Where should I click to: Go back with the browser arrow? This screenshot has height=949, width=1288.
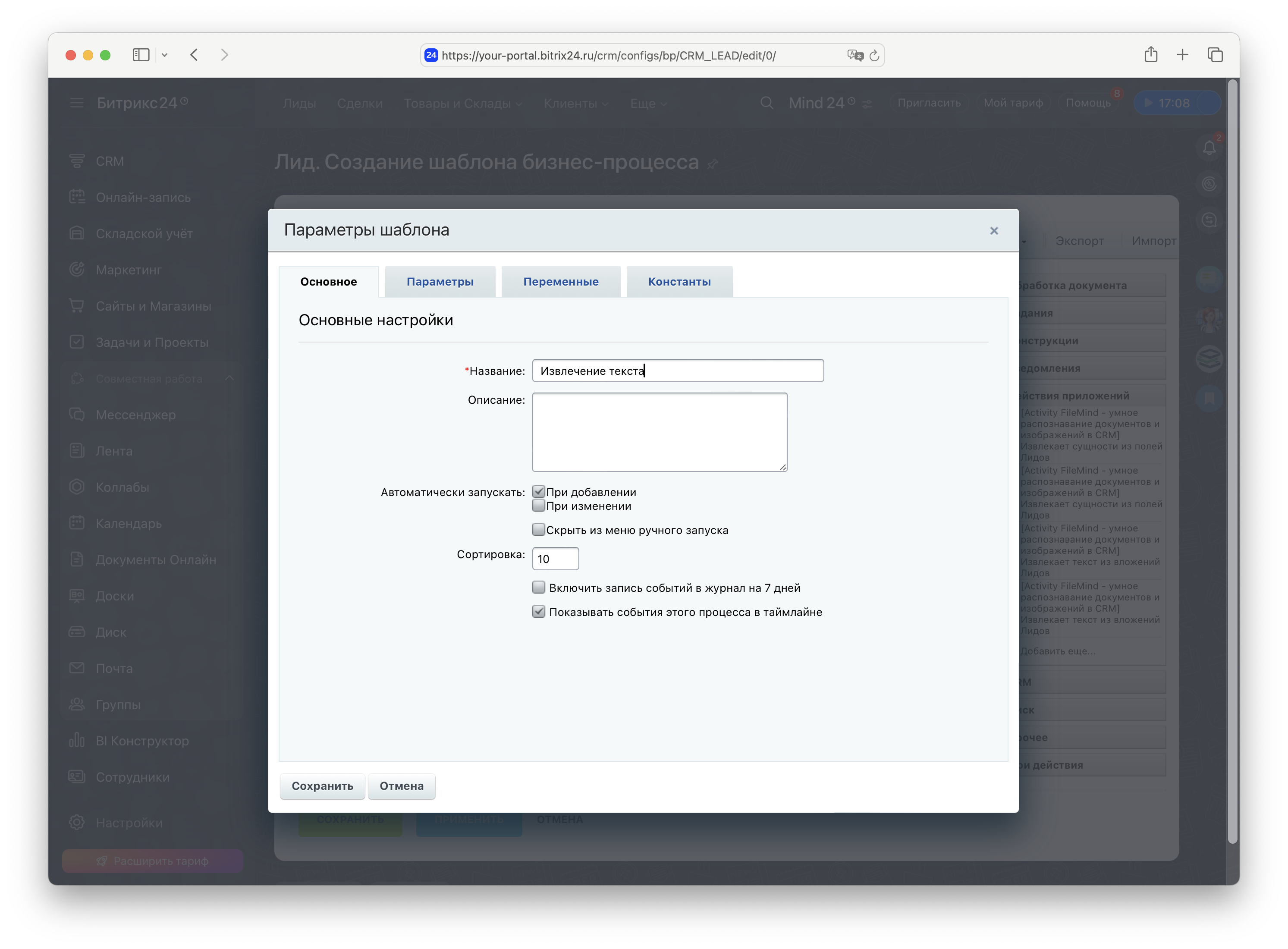tap(194, 55)
